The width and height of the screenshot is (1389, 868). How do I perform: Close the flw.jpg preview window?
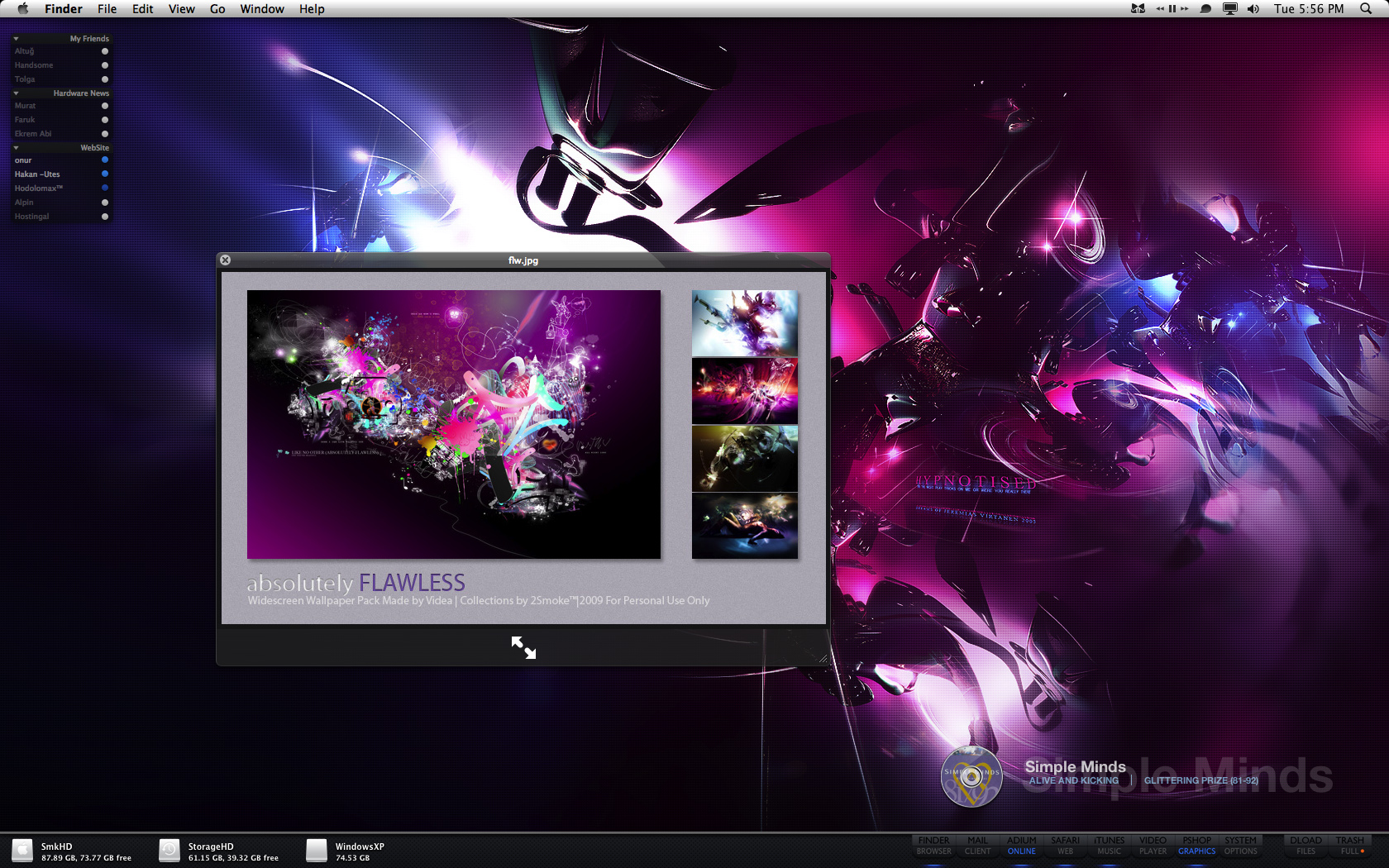(225, 260)
